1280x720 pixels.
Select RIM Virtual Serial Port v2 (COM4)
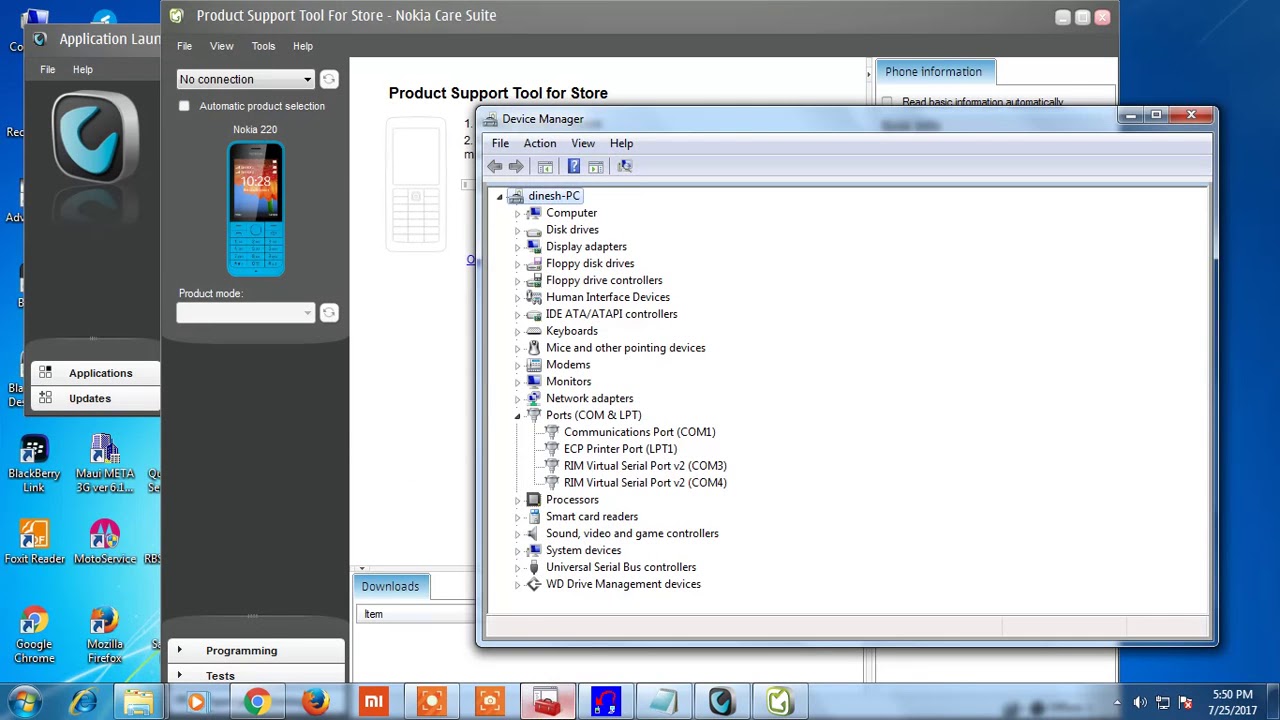645,483
